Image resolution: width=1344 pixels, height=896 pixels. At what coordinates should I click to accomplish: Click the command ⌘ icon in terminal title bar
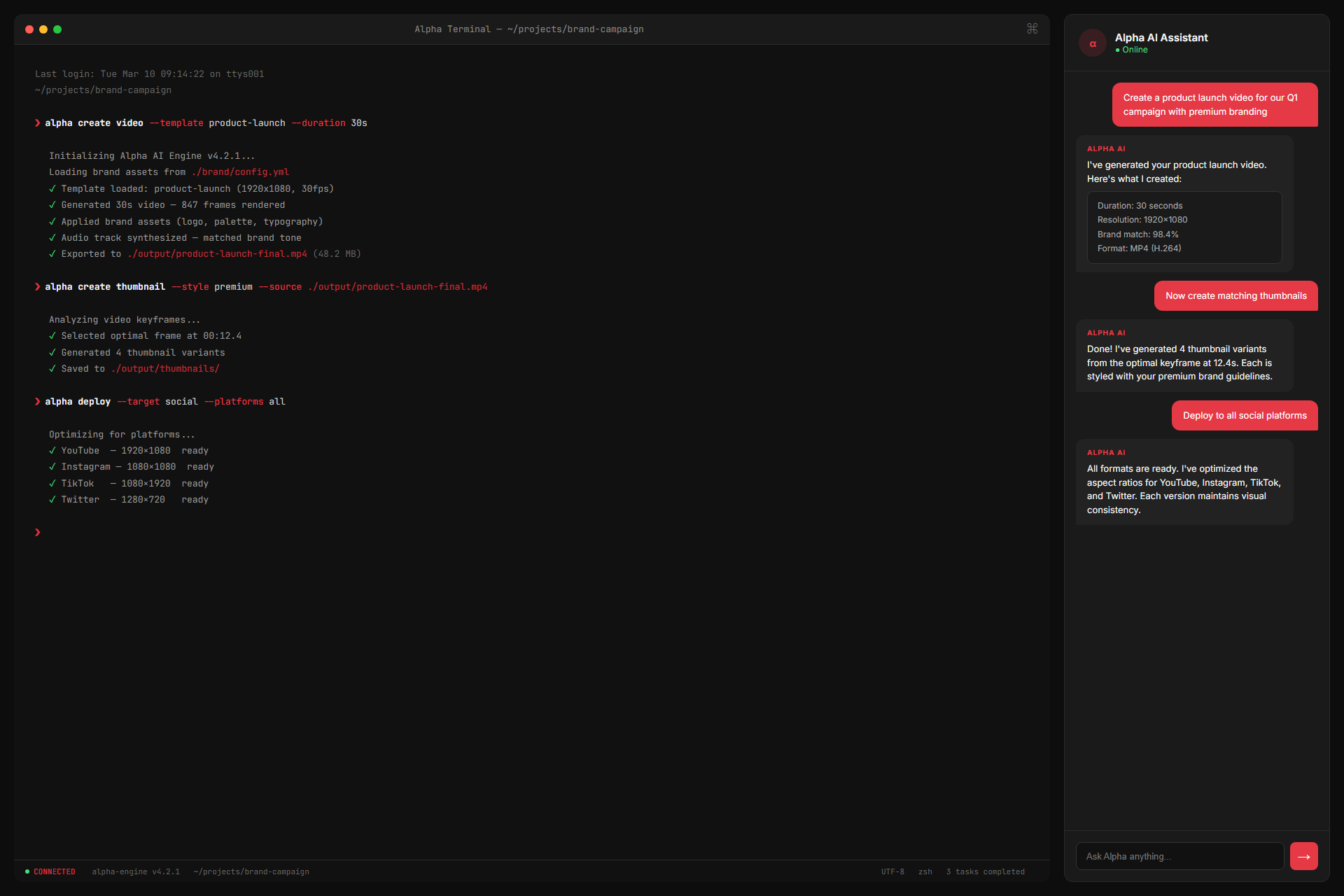(x=1032, y=29)
